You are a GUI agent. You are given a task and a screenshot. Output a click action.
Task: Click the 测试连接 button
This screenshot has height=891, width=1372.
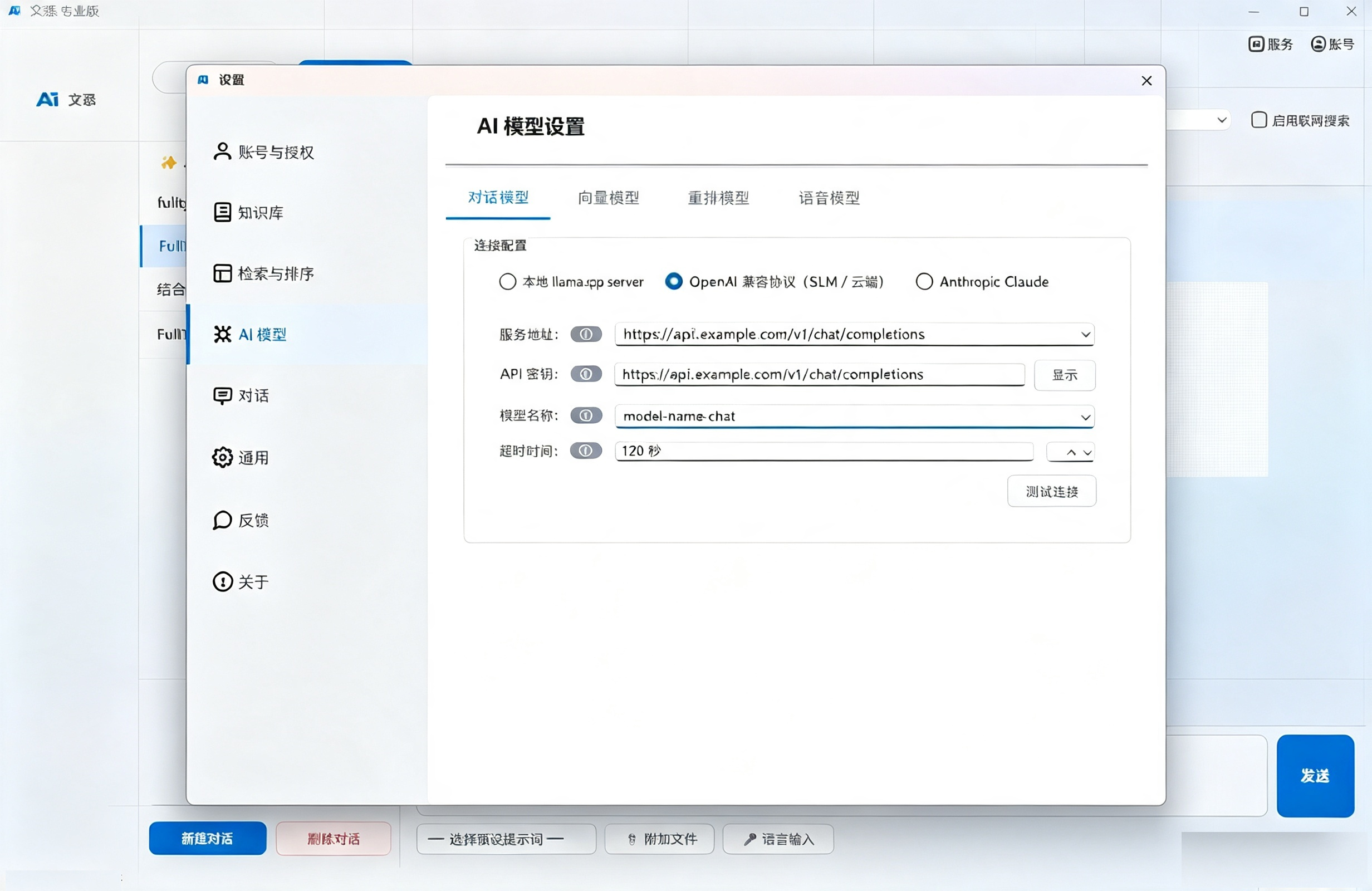(x=1051, y=491)
